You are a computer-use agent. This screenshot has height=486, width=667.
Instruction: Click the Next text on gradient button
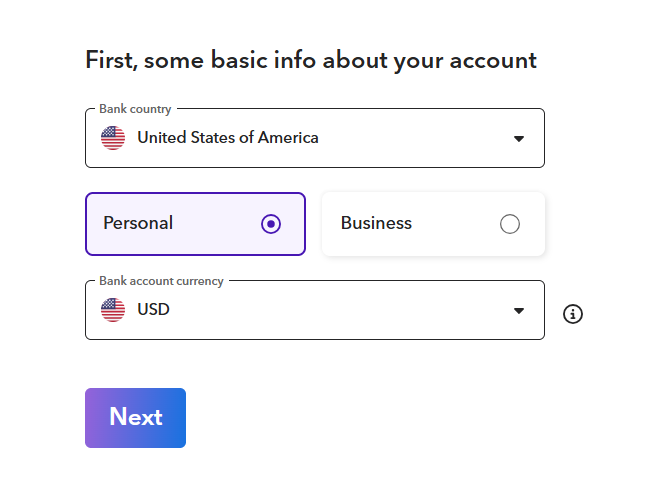click(135, 417)
